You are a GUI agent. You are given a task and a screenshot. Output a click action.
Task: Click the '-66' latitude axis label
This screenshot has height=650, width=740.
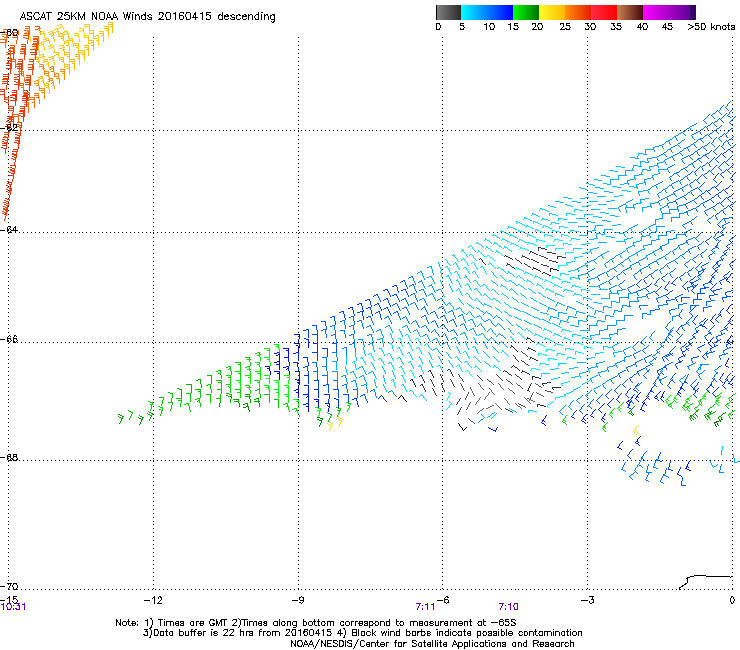click(x=10, y=339)
